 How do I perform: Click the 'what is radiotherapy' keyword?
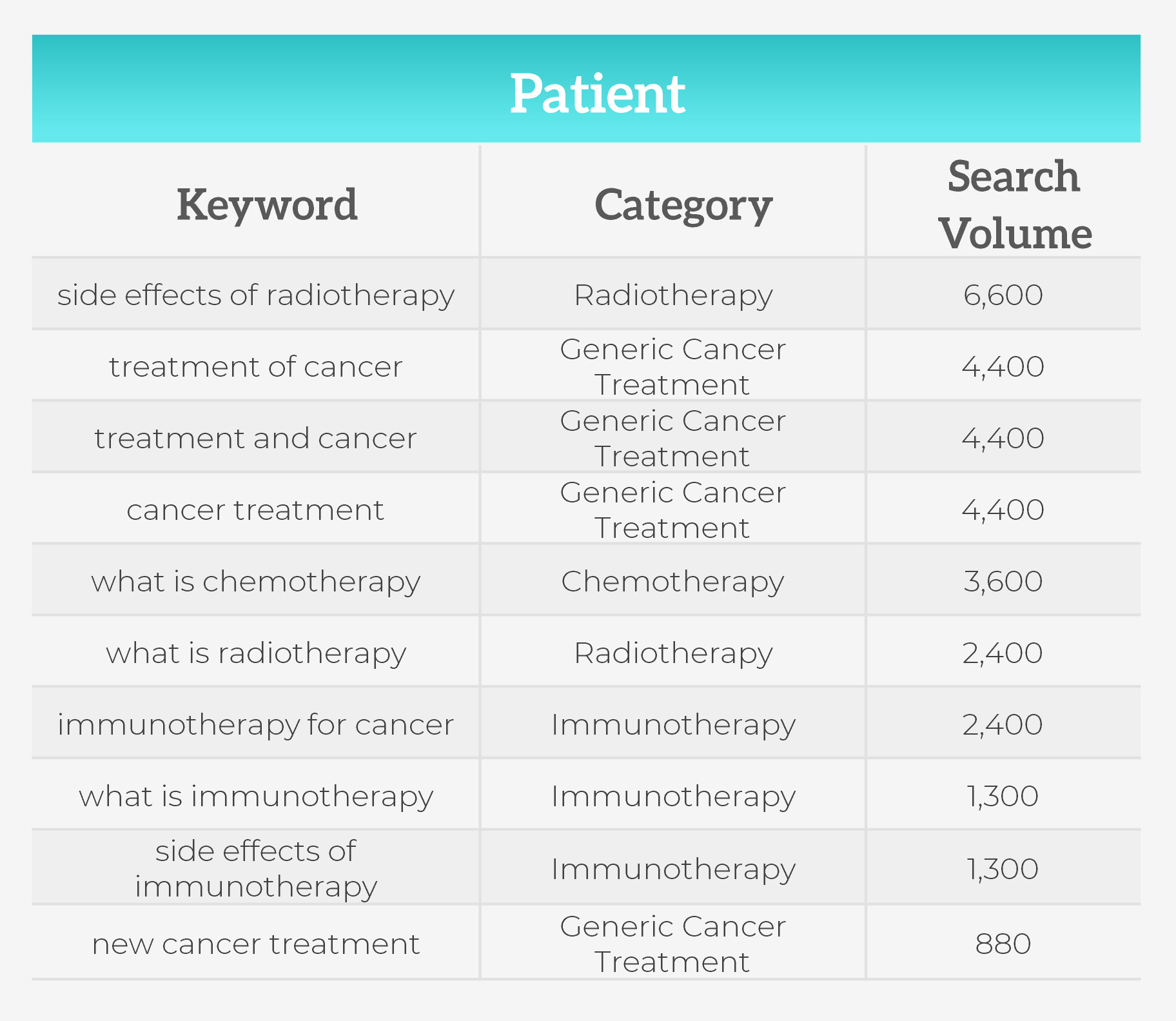(x=256, y=653)
